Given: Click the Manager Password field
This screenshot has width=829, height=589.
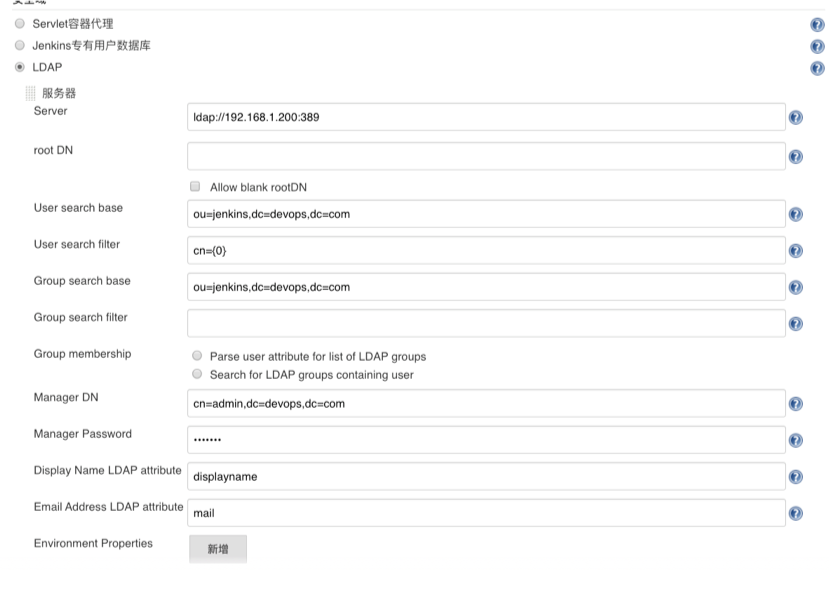Looking at the screenshot, I should (x=485, y=440).
